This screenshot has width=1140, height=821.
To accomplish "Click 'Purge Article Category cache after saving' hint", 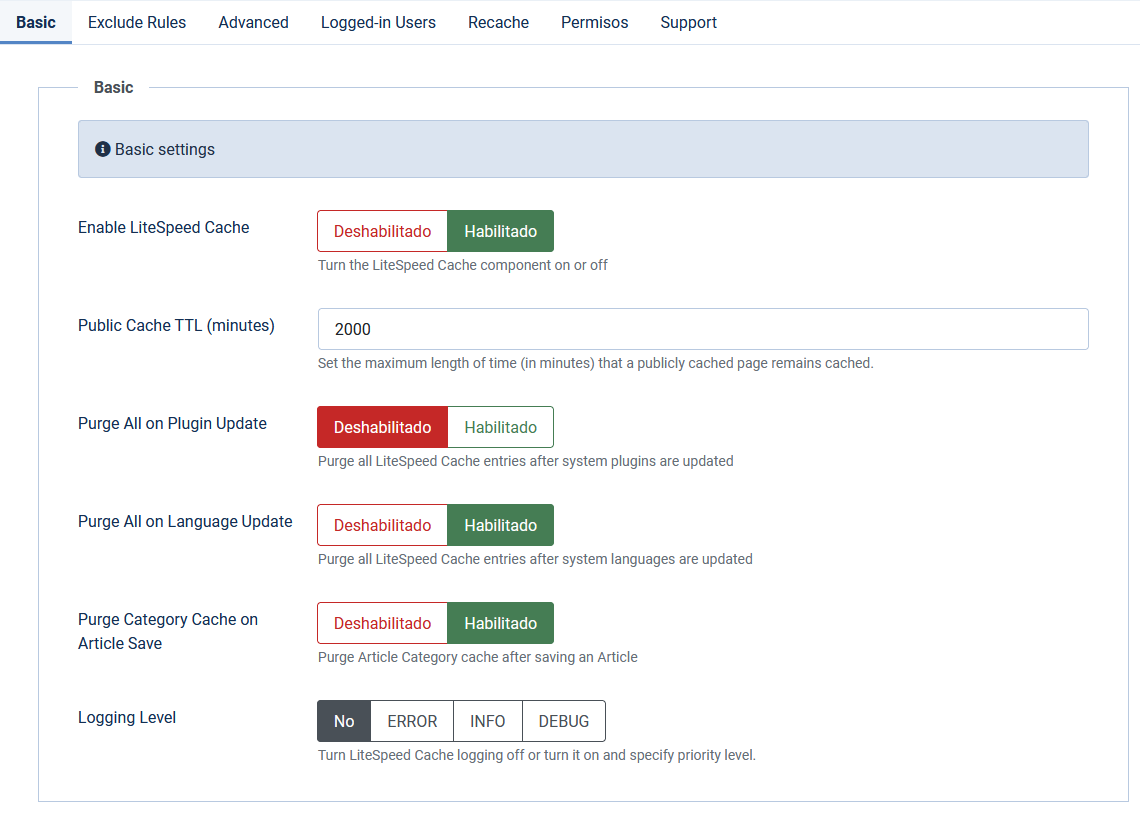I will tap(478, 657).
